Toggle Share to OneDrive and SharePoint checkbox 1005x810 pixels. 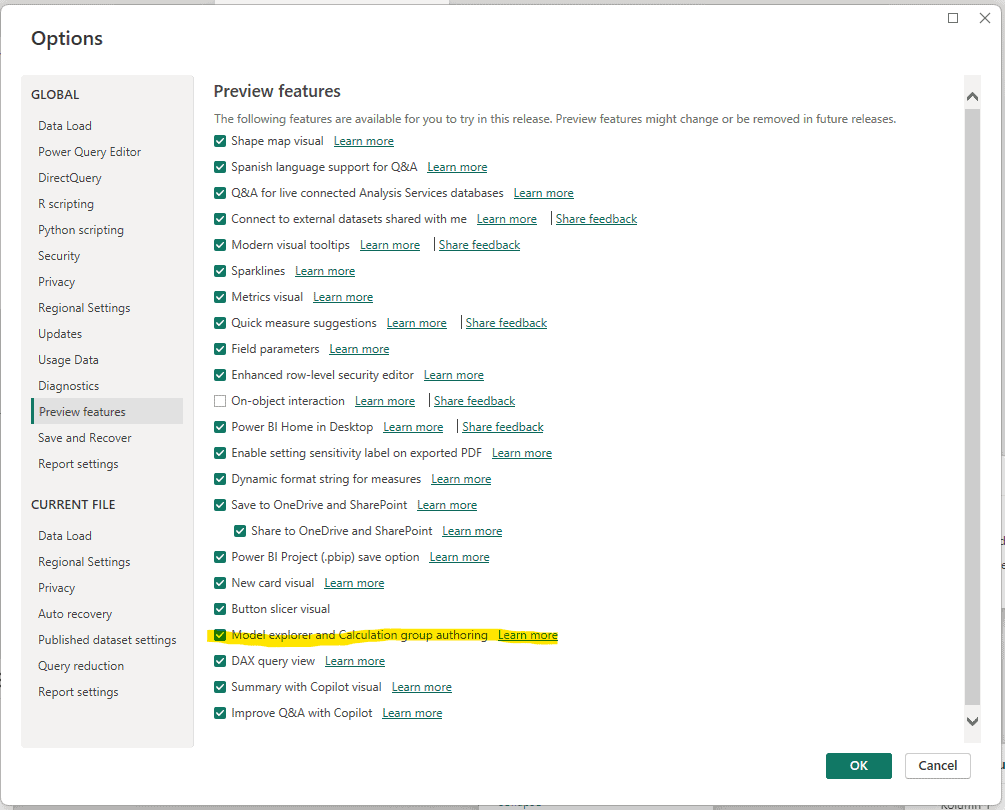click(240, 531)
